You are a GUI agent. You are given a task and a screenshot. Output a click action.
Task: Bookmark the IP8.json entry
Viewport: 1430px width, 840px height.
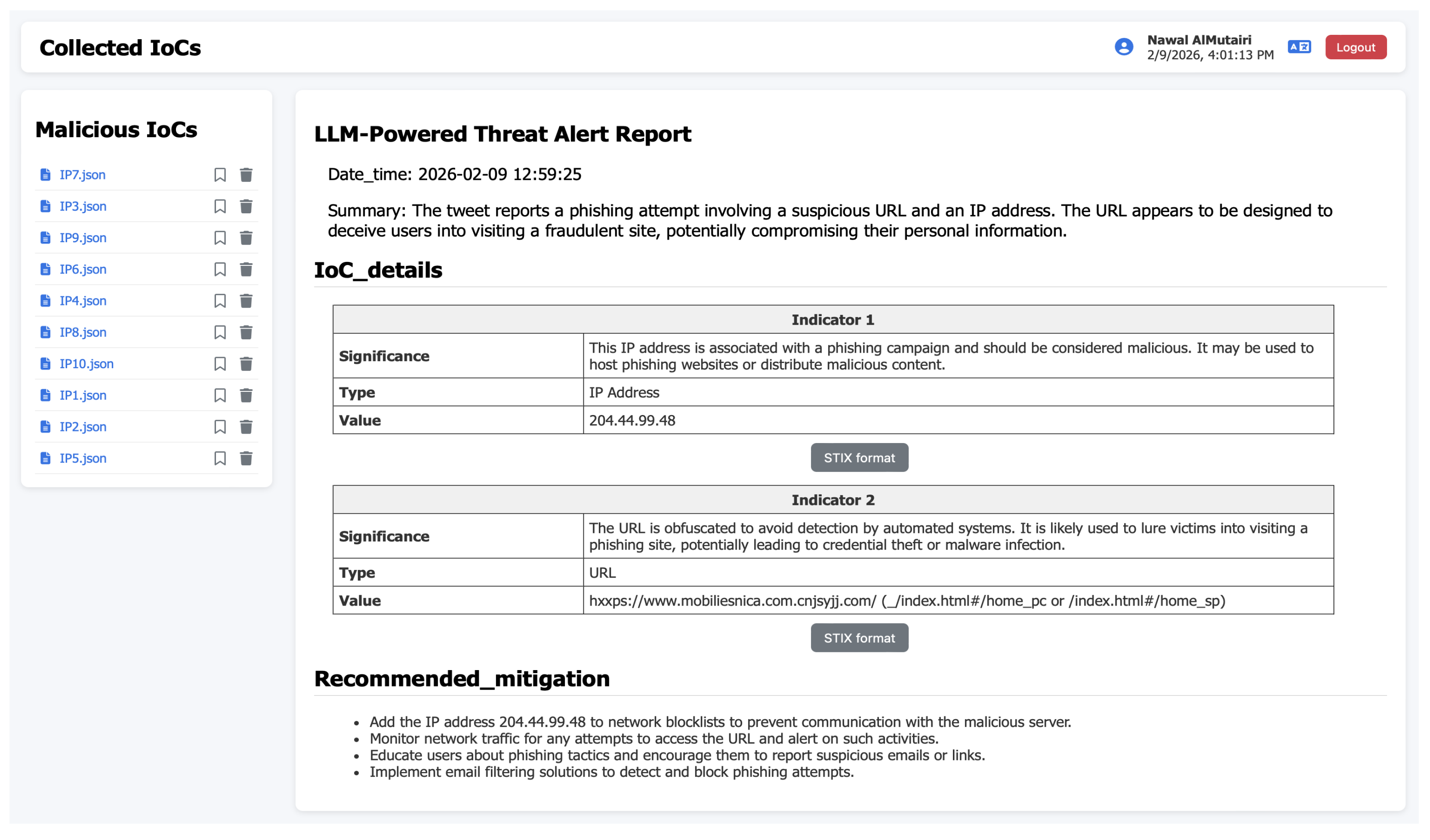tap(220, 332)
